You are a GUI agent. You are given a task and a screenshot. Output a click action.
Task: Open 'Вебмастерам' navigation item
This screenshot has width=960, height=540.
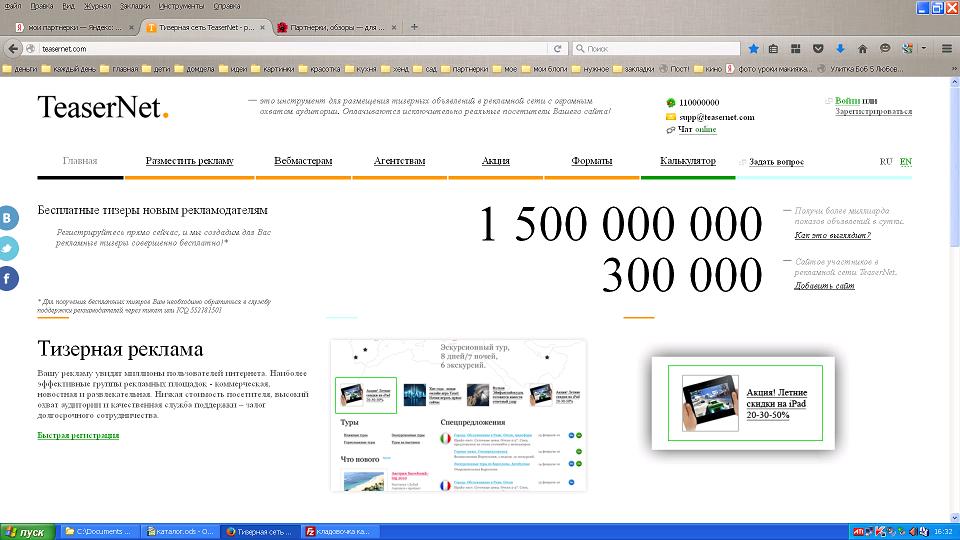(x=303, y=161)
